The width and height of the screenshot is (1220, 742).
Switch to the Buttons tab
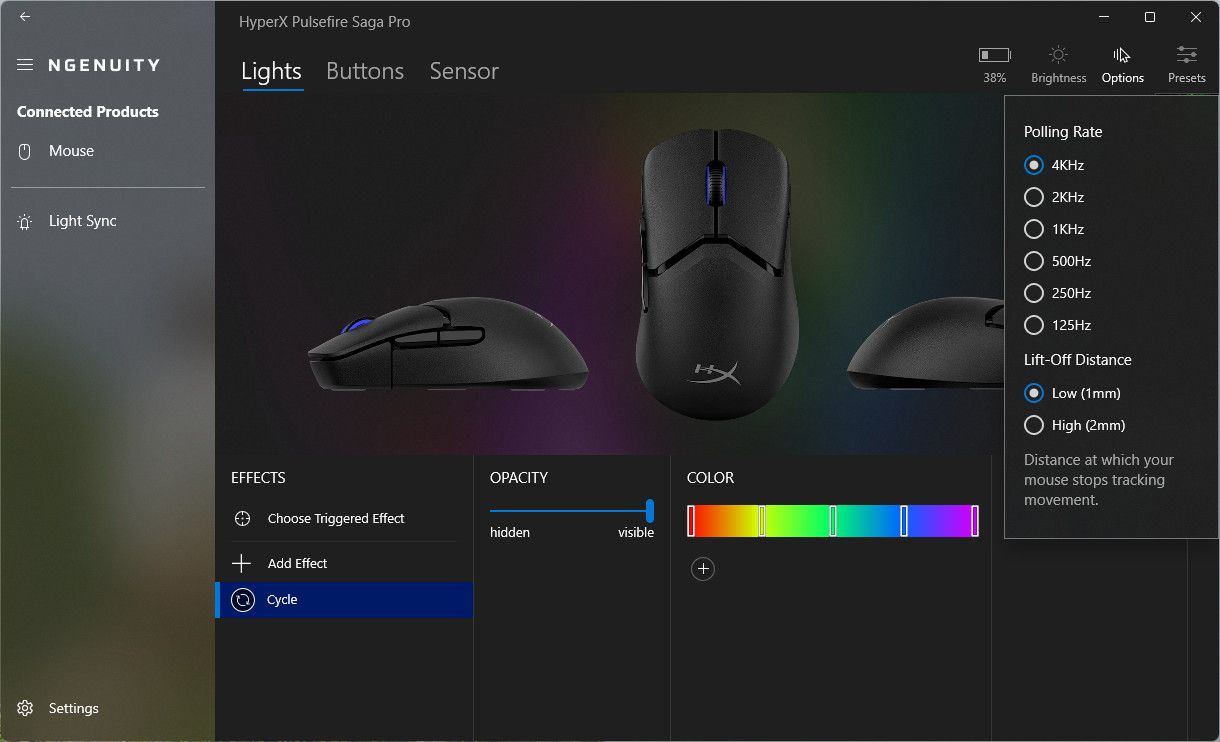(x=365, y=71)
